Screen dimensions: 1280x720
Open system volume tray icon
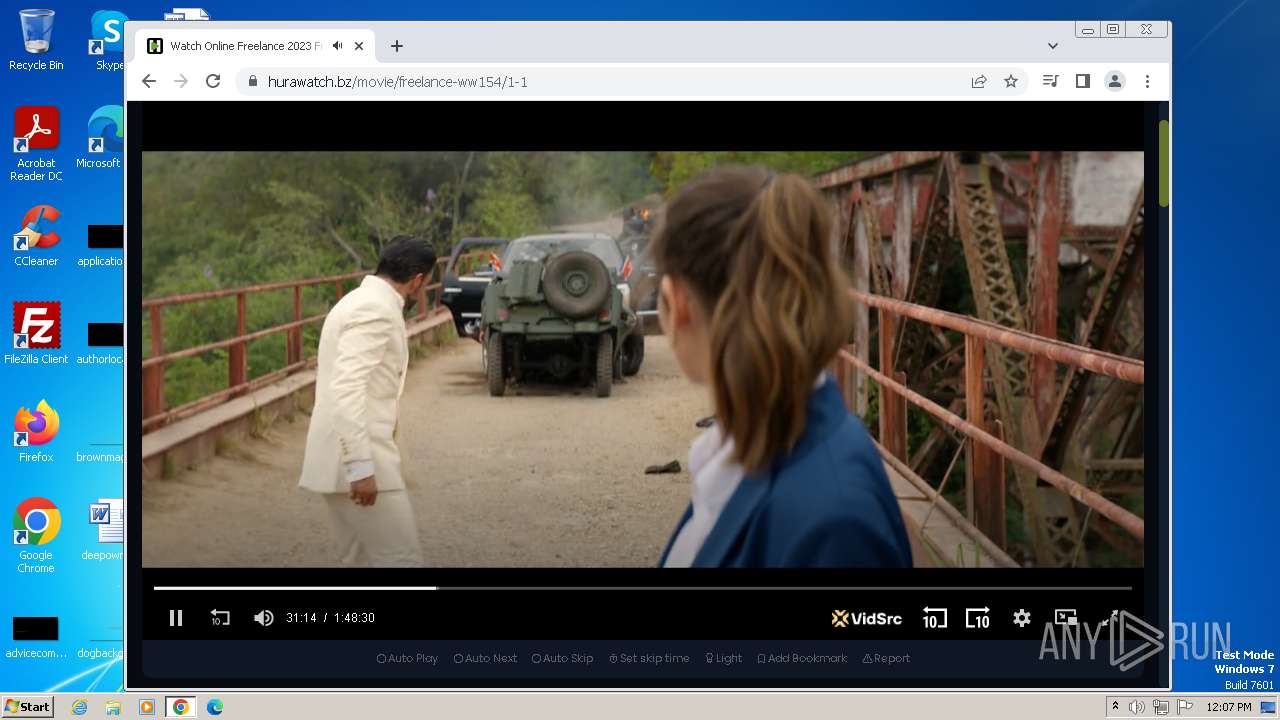(x=1137, y=707)
